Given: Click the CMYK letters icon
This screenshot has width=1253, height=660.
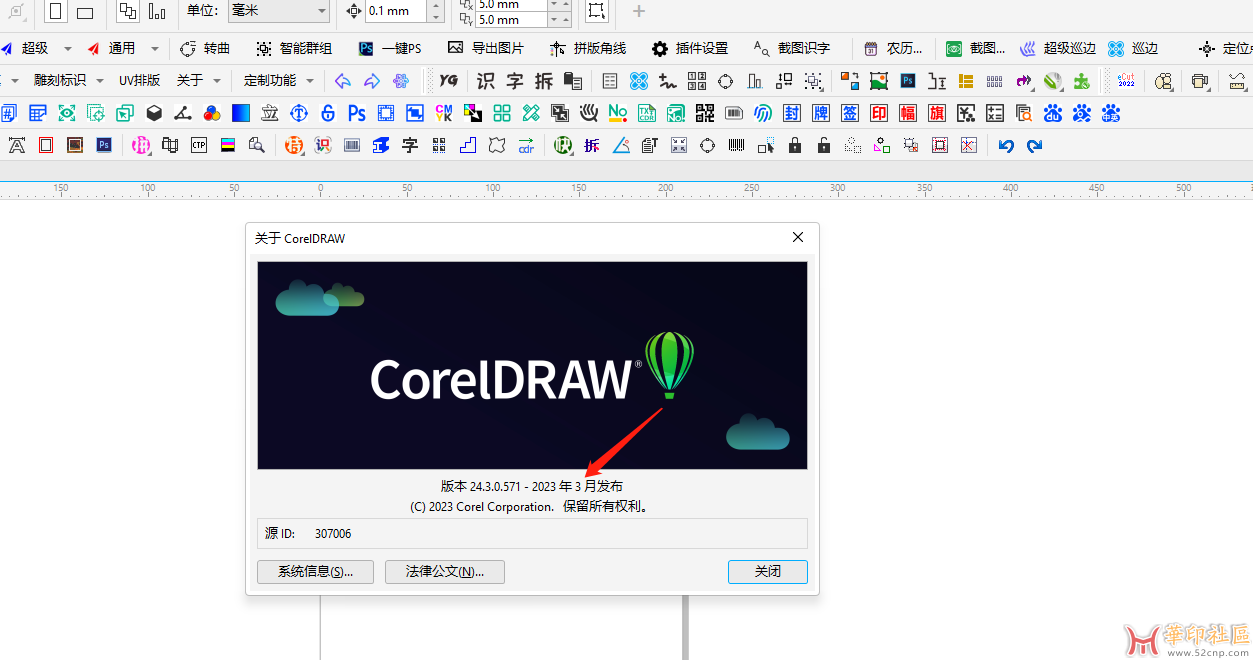Looking at the screenshot, I should pos(444,114).
